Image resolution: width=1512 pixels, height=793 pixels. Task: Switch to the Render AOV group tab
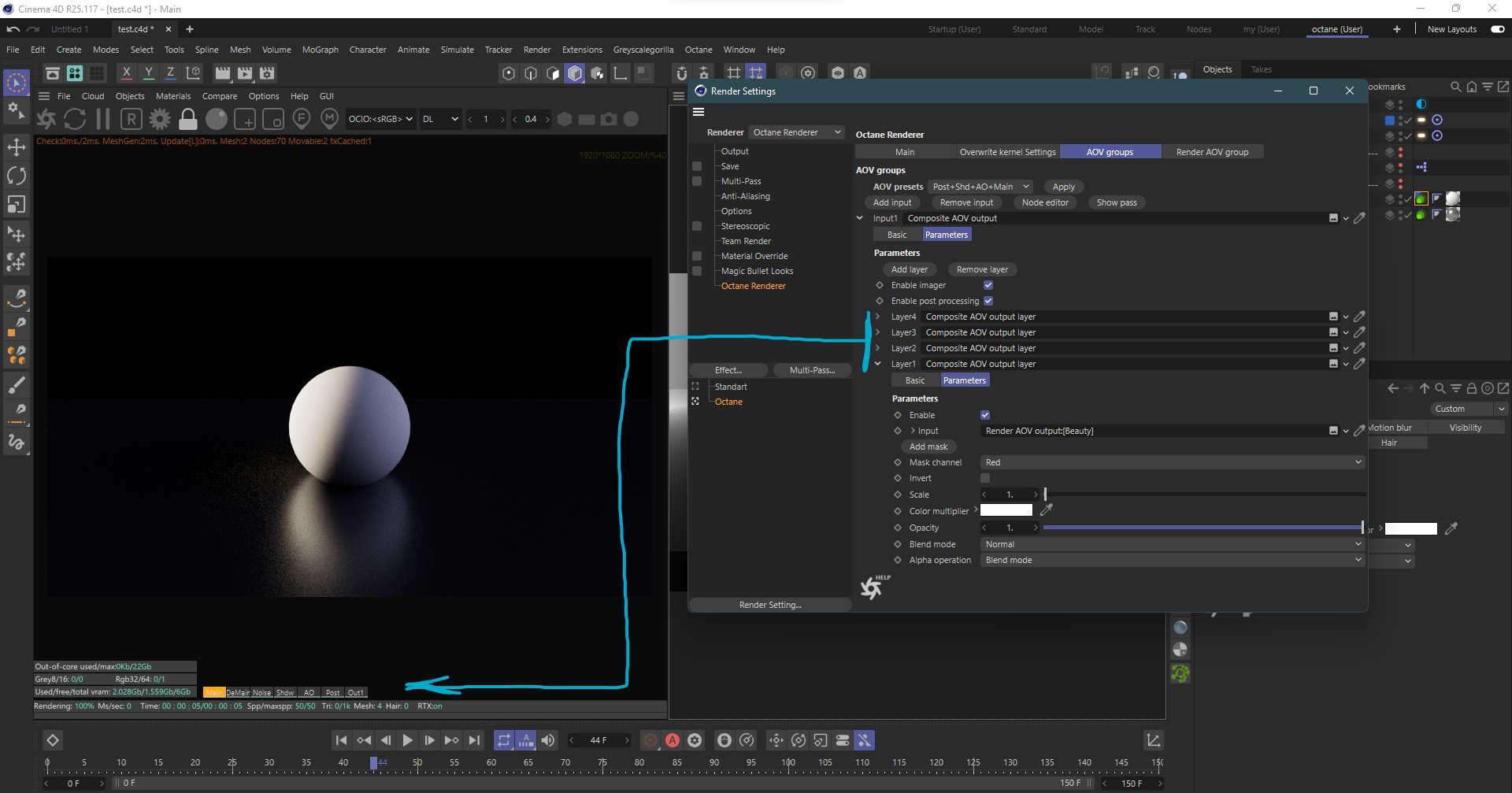pyautogui.click(x=1212, y=152)
